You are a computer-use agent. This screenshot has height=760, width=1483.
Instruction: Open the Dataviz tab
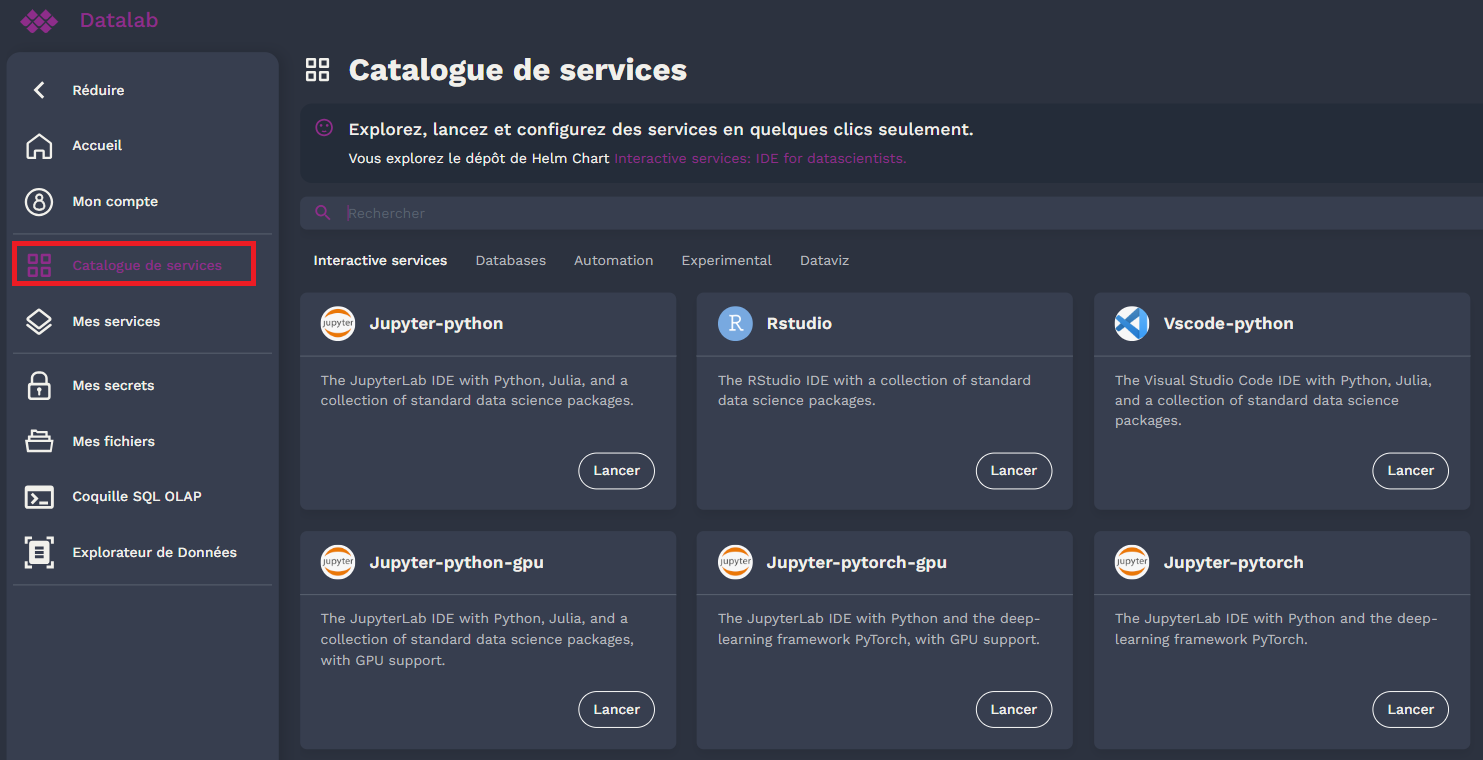coord(824,260)
